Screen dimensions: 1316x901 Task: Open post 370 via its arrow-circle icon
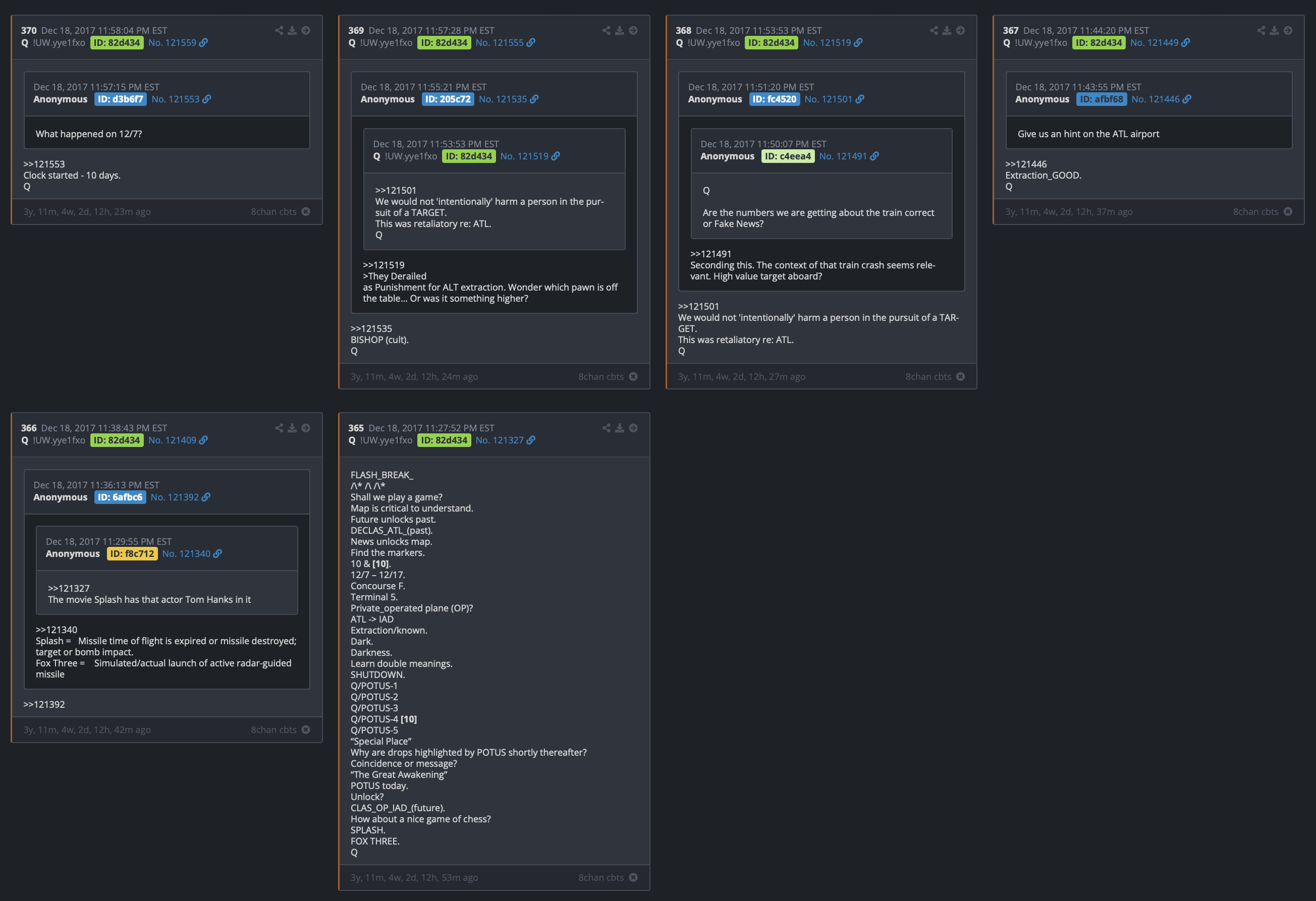pyautogui.click(x=306, y=31)
